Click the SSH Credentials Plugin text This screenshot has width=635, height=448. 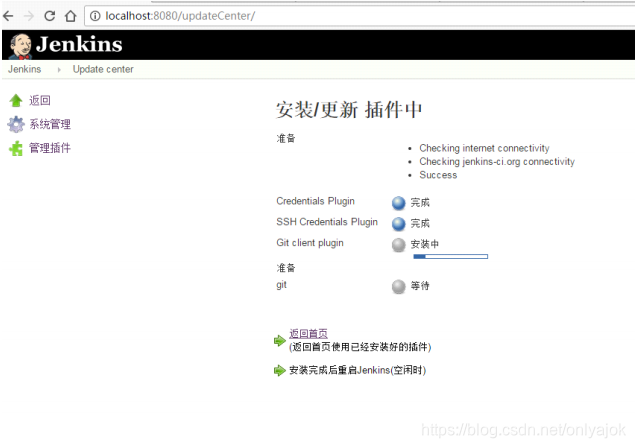click(x=327, y=222)
